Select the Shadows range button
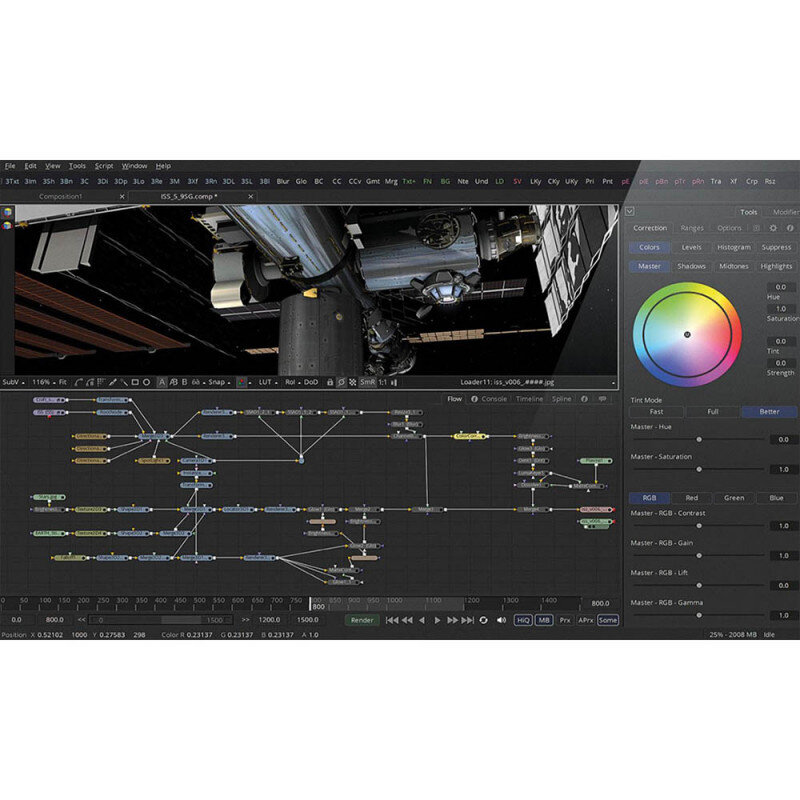 (691, 266)
